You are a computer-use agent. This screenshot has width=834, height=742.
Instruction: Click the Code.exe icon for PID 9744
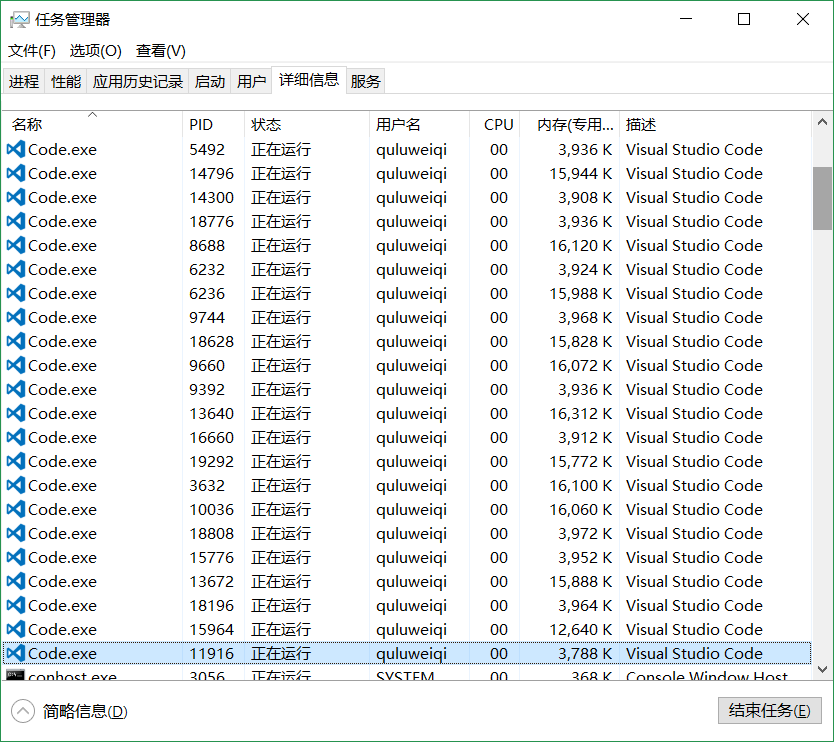click(18, 317)
